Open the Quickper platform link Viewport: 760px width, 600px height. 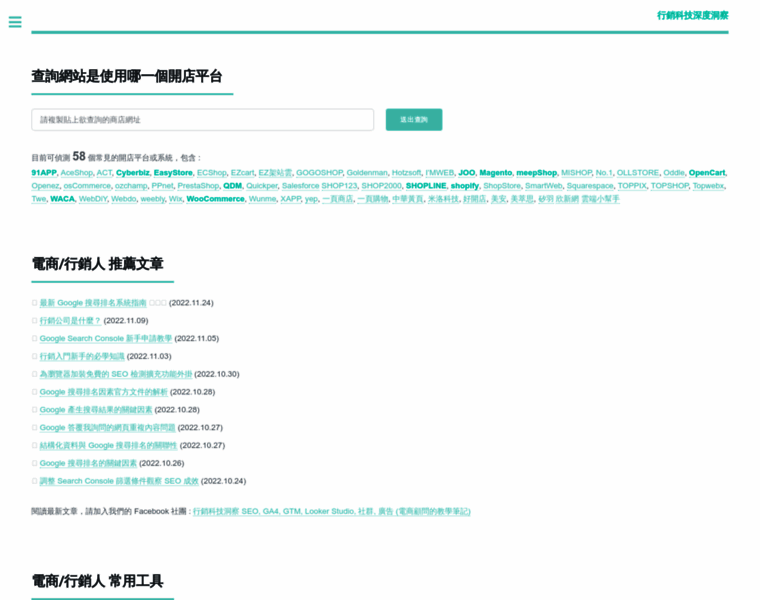pos(262,186)
